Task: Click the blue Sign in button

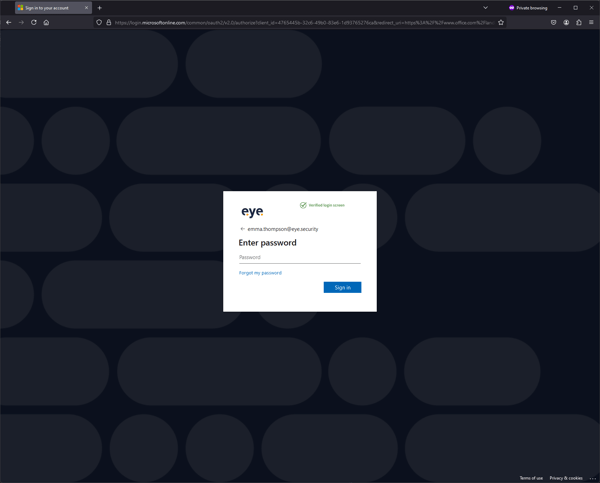Action: (x=342, y=287)
